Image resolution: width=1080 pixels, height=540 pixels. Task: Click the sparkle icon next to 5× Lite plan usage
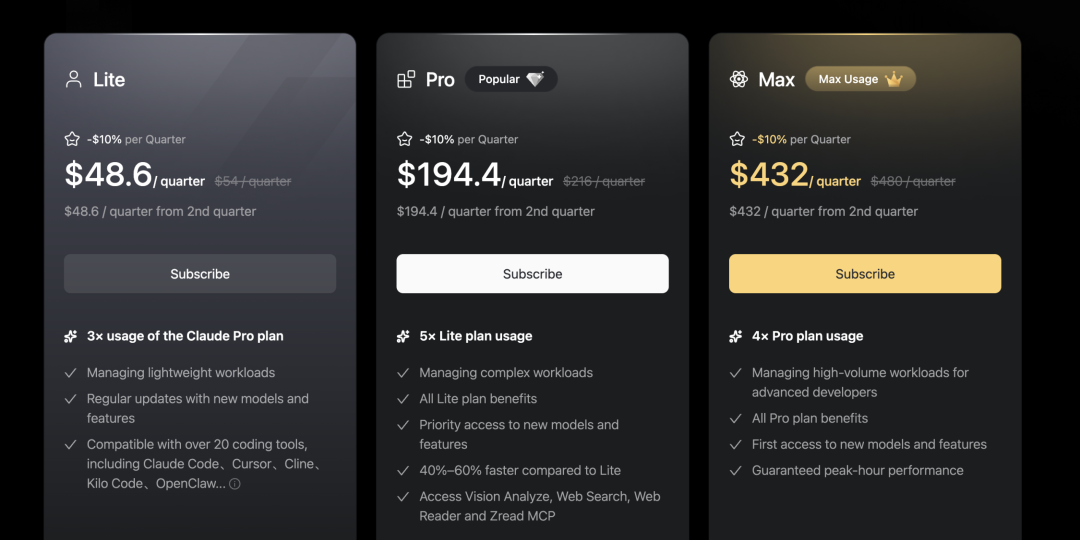tap(403, 337)
